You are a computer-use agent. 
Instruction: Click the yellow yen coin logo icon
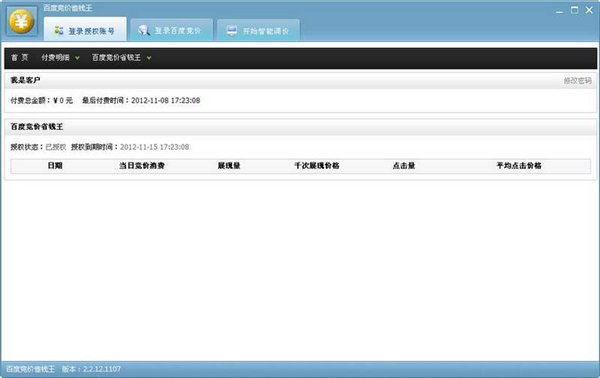point(22,21)
